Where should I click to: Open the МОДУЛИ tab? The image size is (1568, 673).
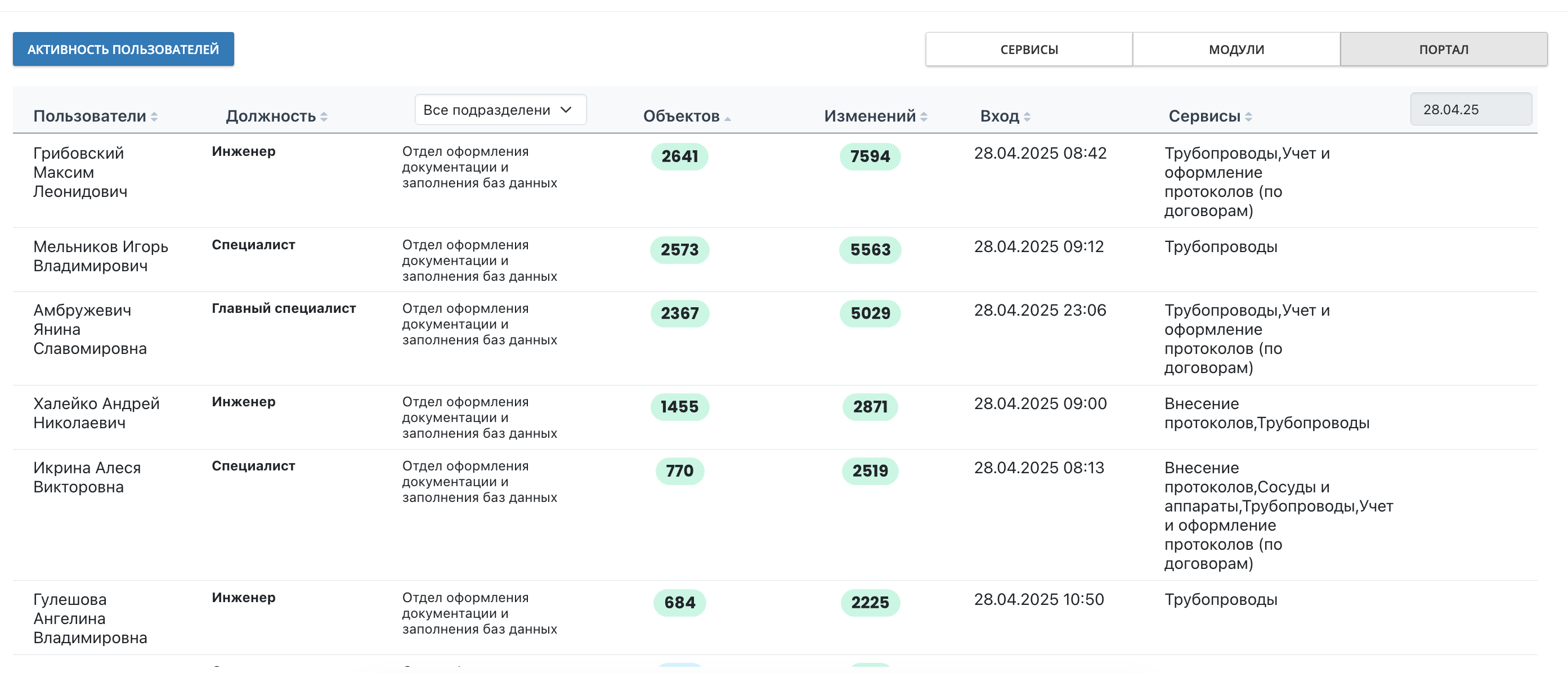(x=1235, y=49)
